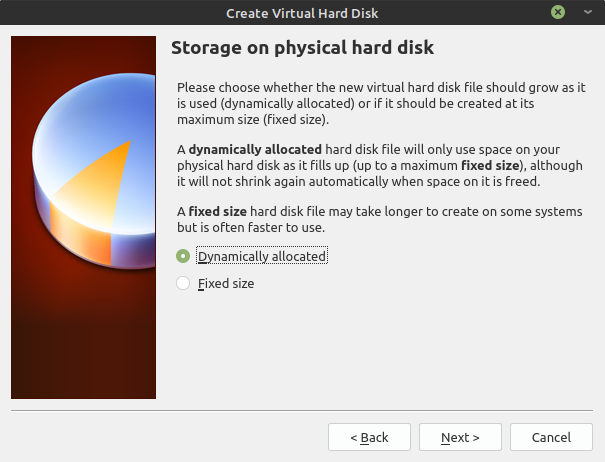Click the empty area below Fixed size option
605x462 pixels.
click(380, 347)
